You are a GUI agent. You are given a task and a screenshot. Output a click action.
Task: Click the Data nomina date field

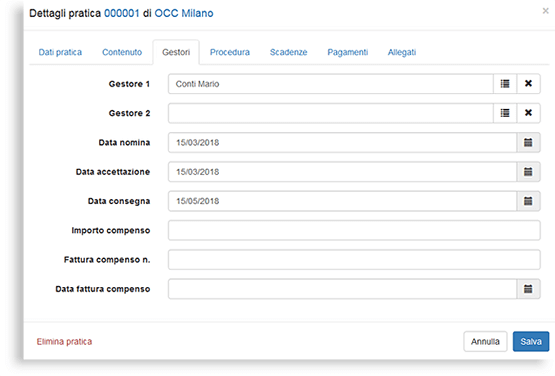click(x=342, y=143)
